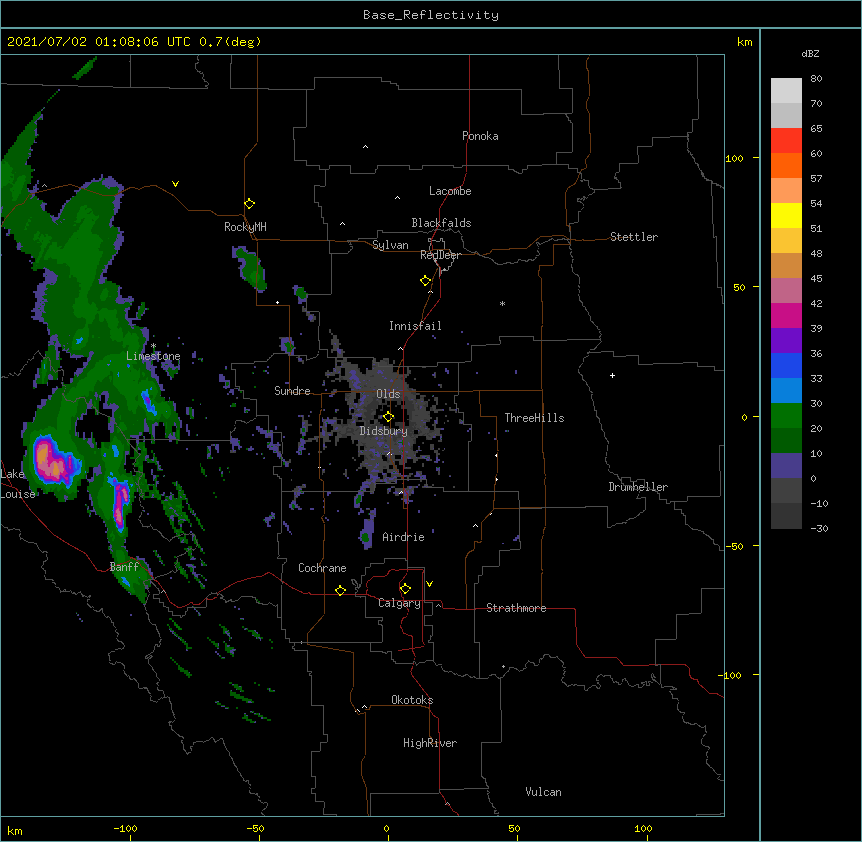Click the Okotoks city label
The height and width of the screenshot is (842, 862).
[x=412, y=700]
